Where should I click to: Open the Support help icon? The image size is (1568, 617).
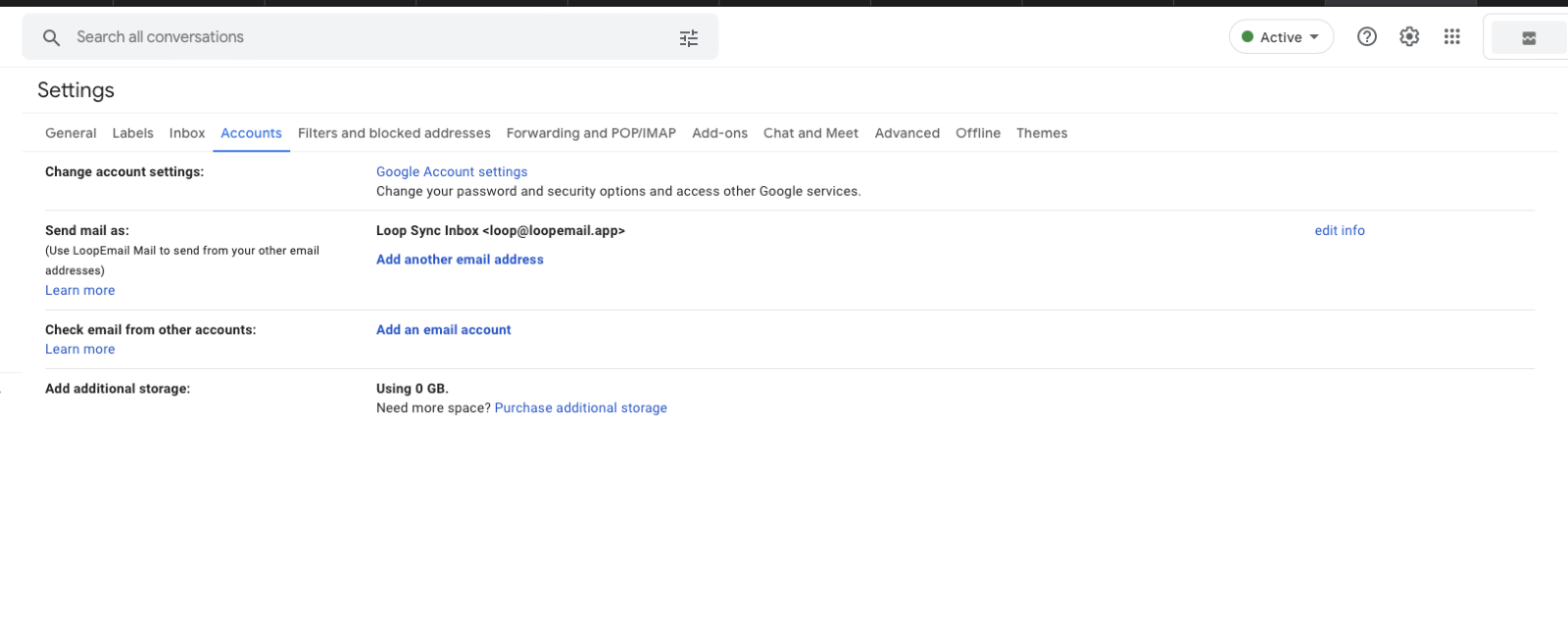click(1366, 37)
